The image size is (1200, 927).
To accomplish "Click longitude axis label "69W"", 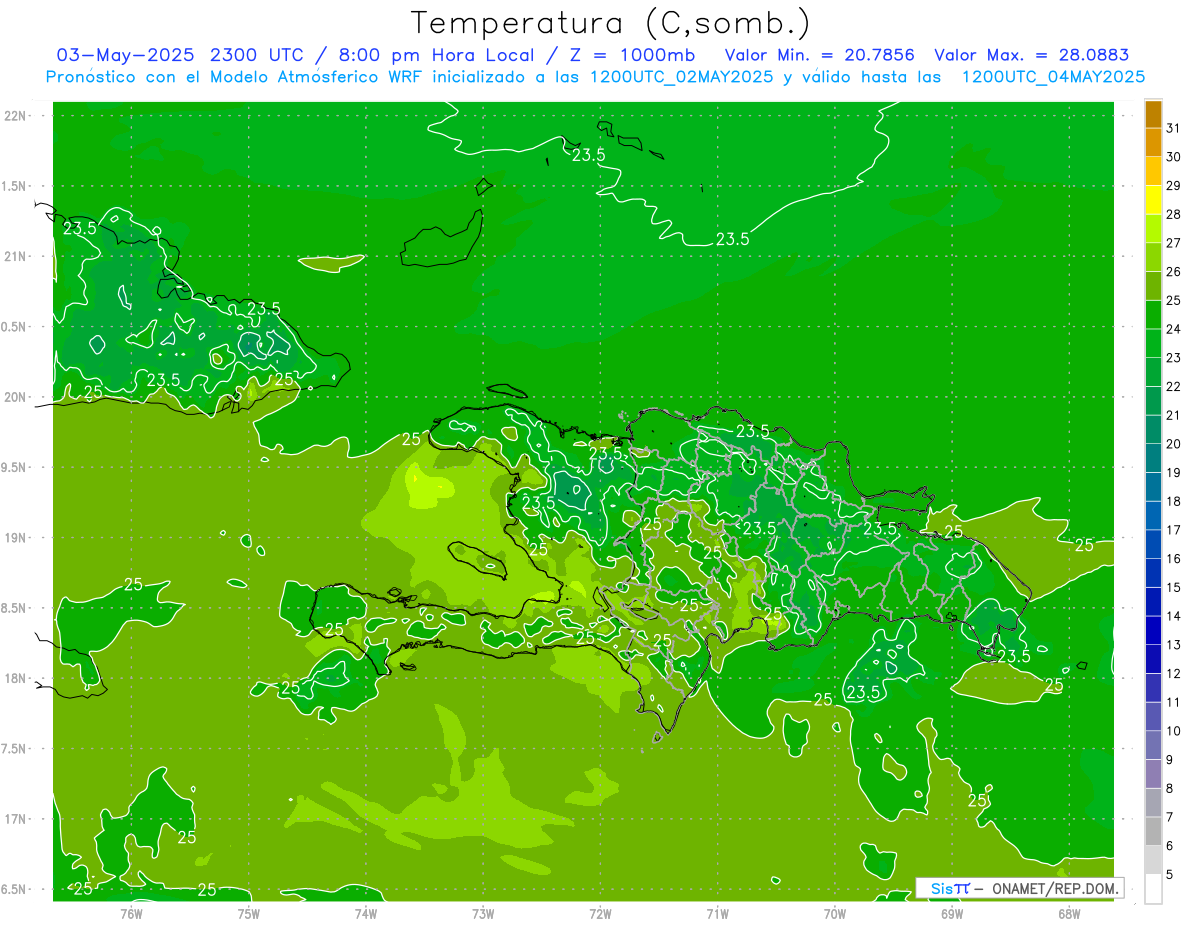I will [x=951, y=913].
